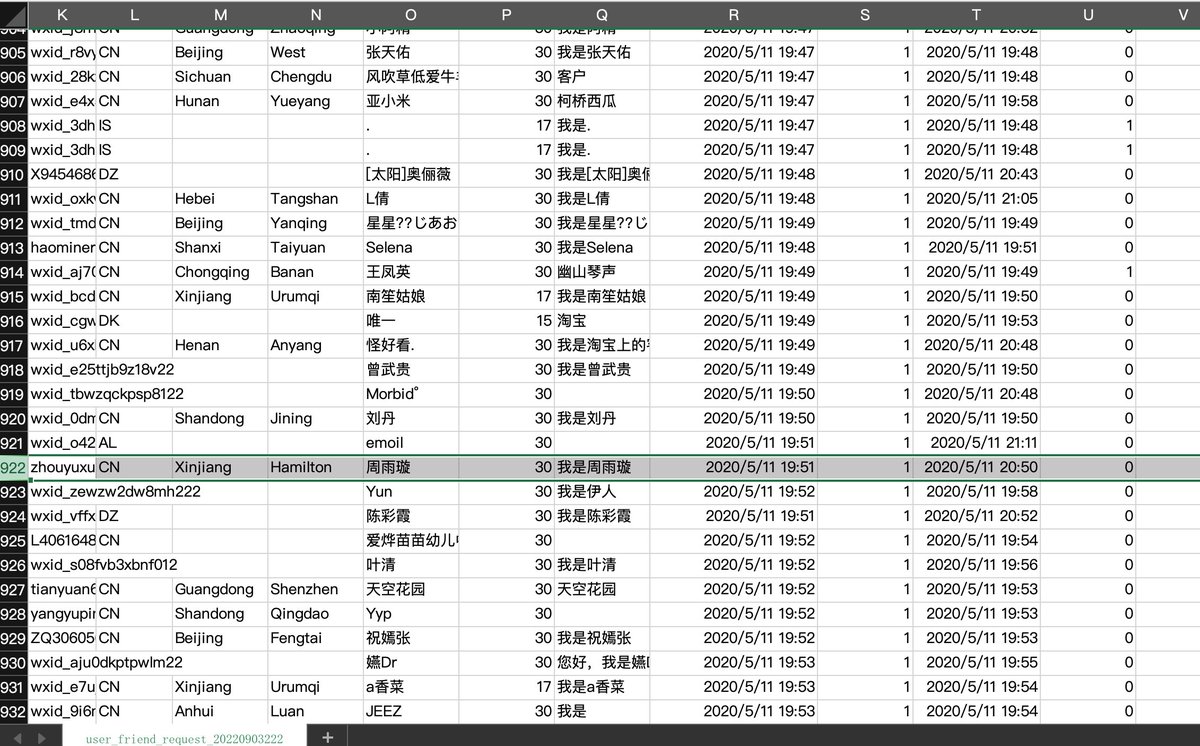Select row 932 header

click(14, 711)
